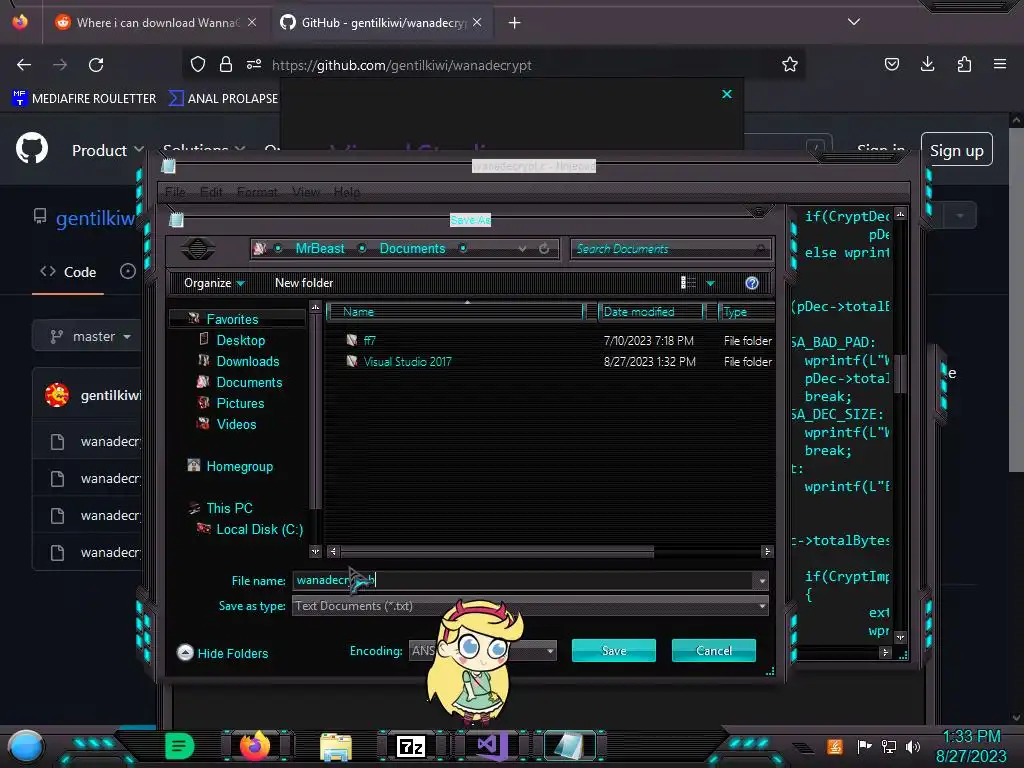Open the Encoding dropdown
Viewport: 1024px width, 768px height.
tap(483, 650)
